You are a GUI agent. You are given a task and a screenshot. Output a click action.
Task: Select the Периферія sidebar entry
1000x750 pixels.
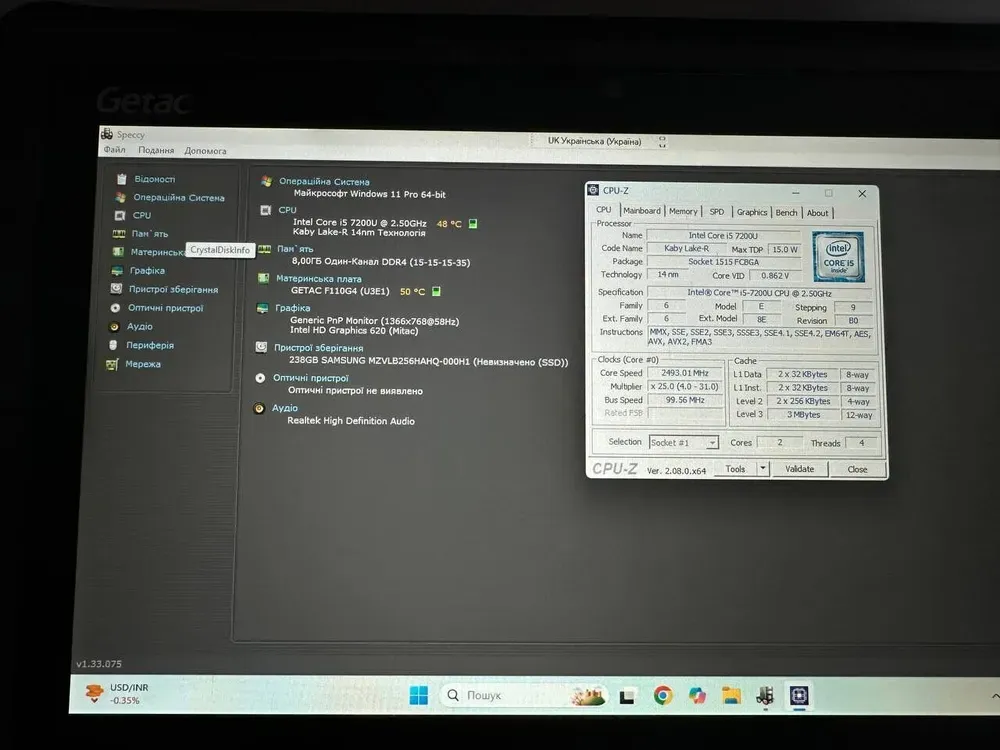(x=149, y=346)
